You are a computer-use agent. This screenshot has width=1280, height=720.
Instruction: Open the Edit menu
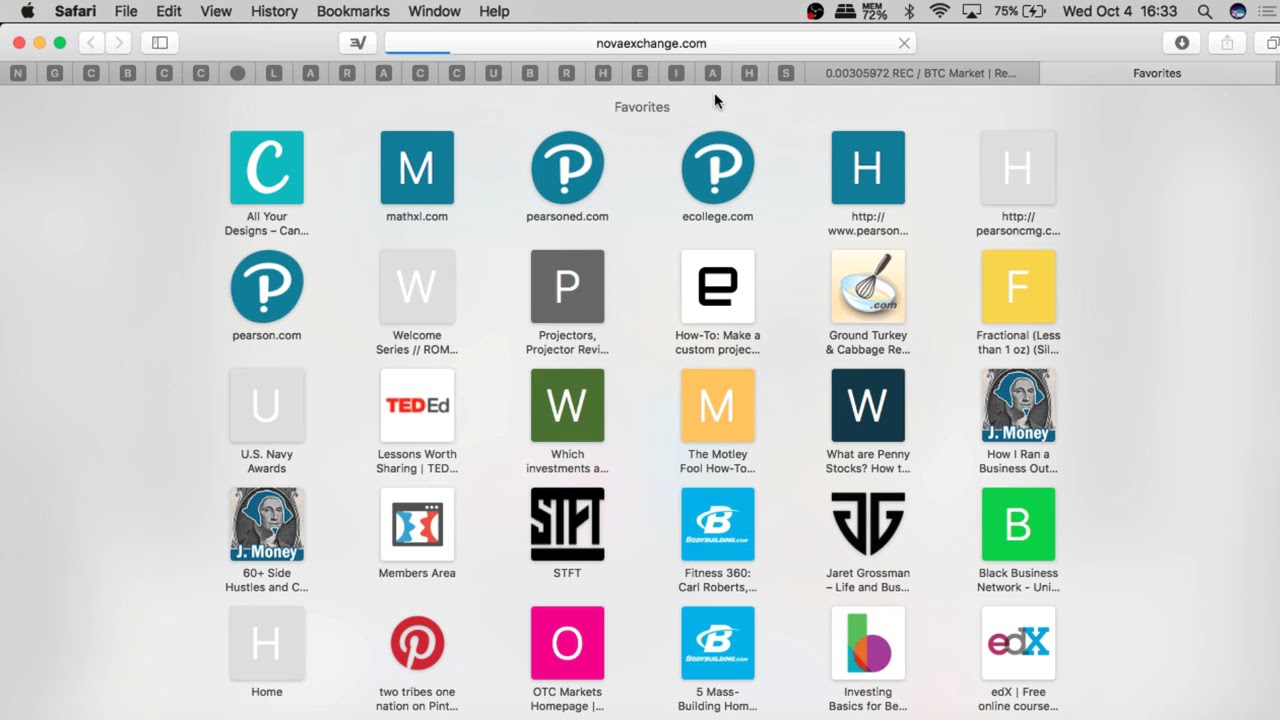point(169,11)
